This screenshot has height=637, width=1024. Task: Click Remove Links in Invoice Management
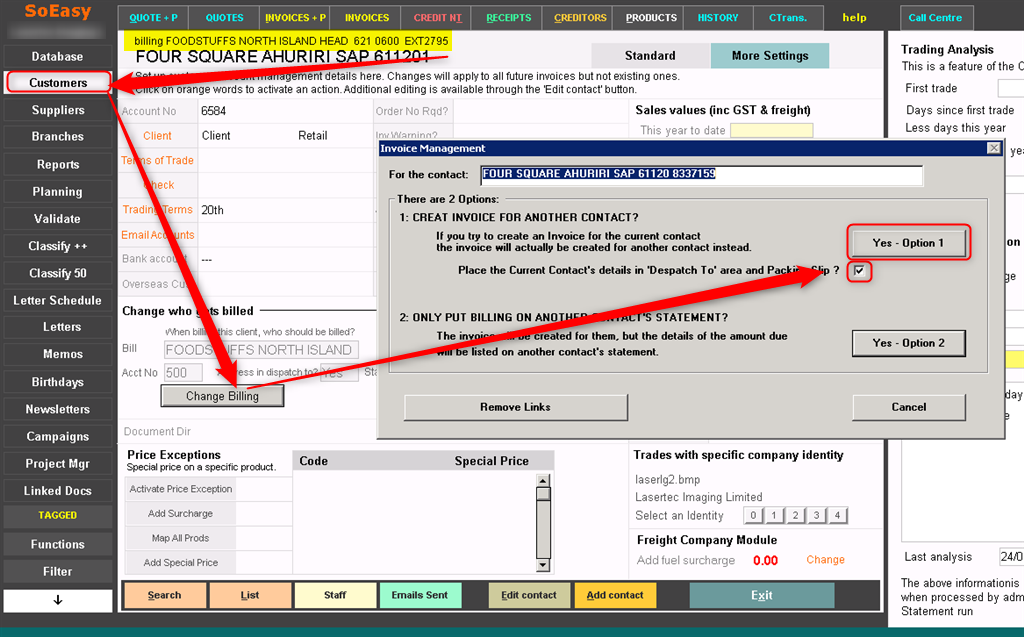click(x=515, y=407)
